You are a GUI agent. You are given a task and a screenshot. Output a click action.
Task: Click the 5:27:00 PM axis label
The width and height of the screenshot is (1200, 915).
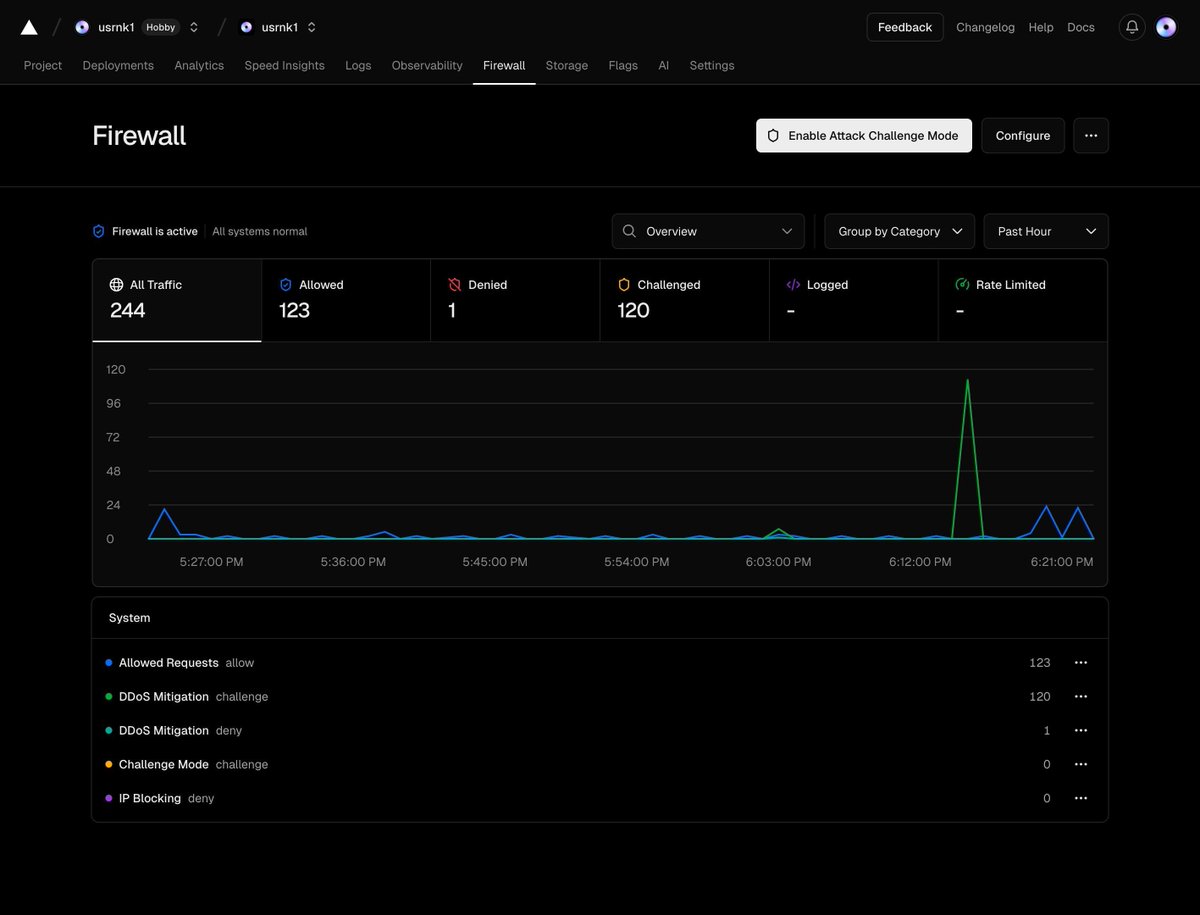point(211,562)
